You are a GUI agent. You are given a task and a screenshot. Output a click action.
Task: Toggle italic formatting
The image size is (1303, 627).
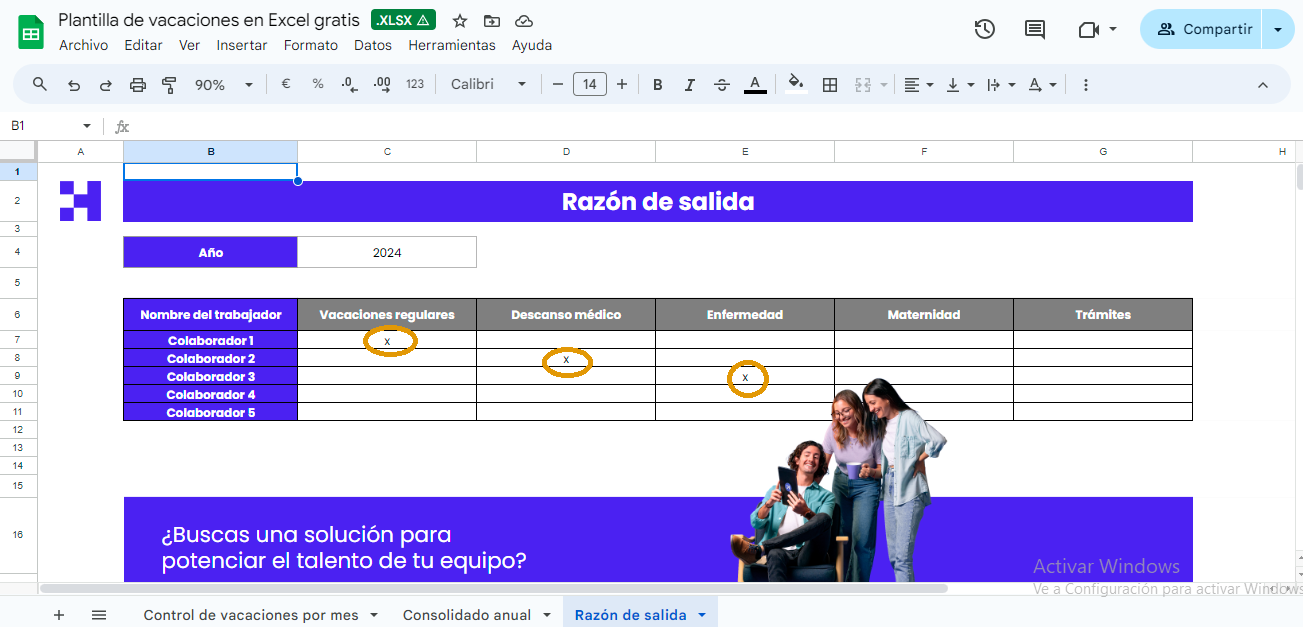point(689,85)
